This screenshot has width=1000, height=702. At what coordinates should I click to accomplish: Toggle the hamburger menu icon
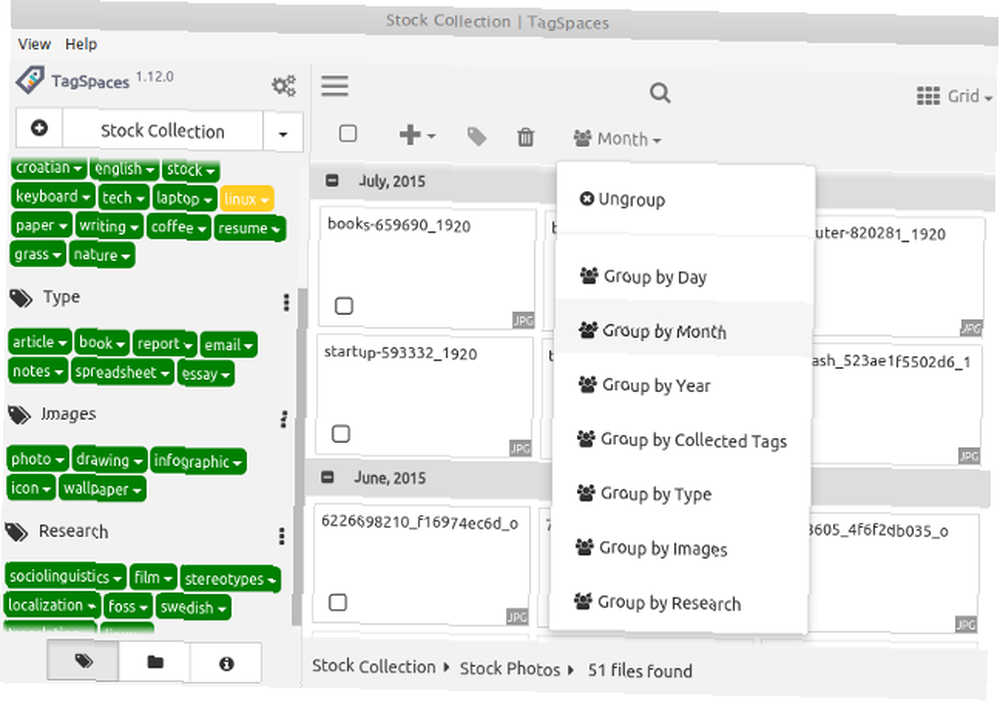pyautogui.click(x=335, y=85)
